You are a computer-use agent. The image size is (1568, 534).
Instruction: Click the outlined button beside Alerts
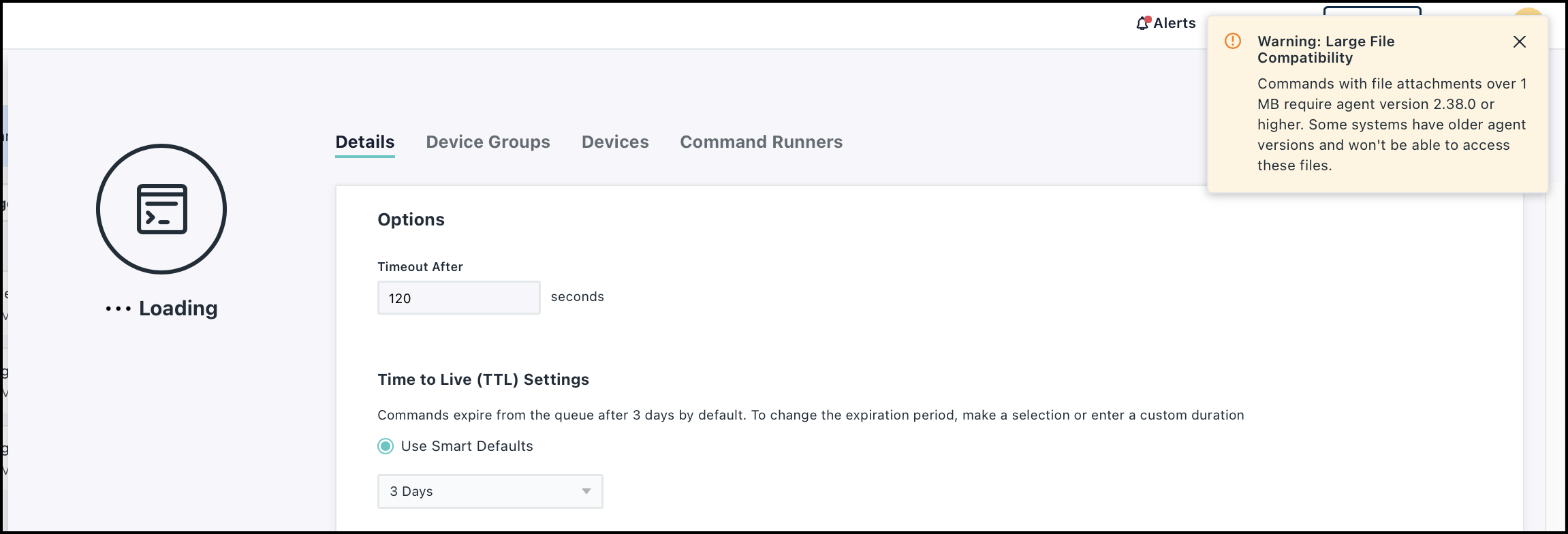[x=1372, y=12]
